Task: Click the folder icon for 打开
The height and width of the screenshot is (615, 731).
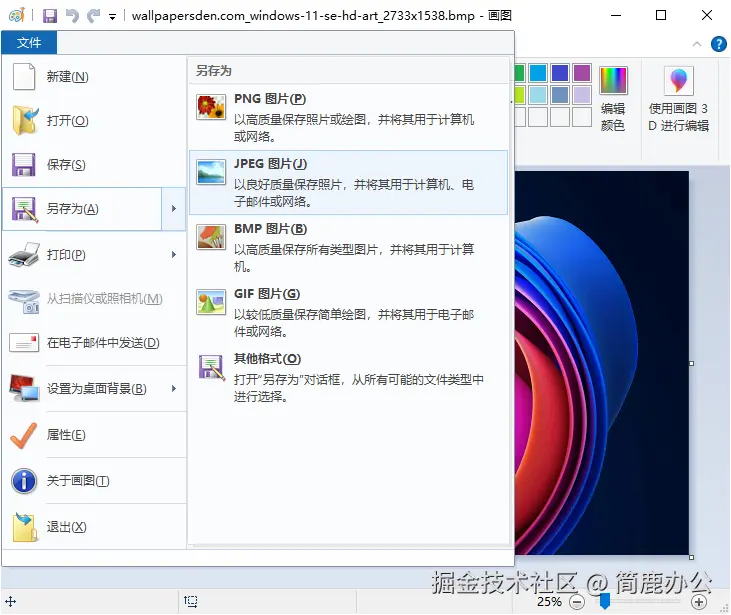Action: [x=25, y=120]
